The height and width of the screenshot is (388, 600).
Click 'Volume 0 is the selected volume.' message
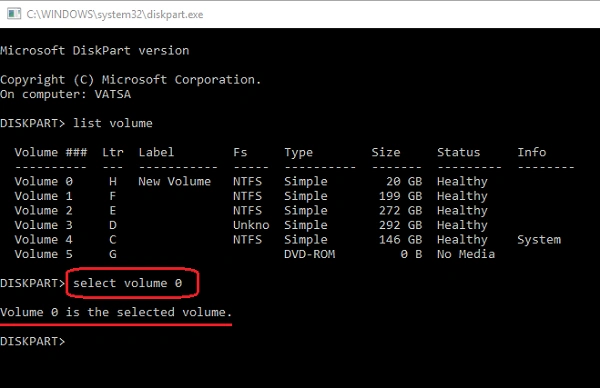(x=116, y=312)
